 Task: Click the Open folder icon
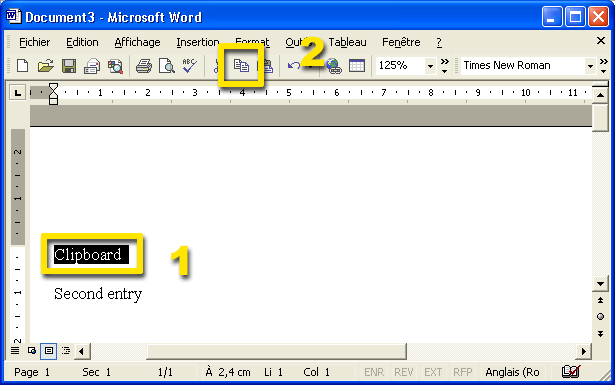[45, 65]
